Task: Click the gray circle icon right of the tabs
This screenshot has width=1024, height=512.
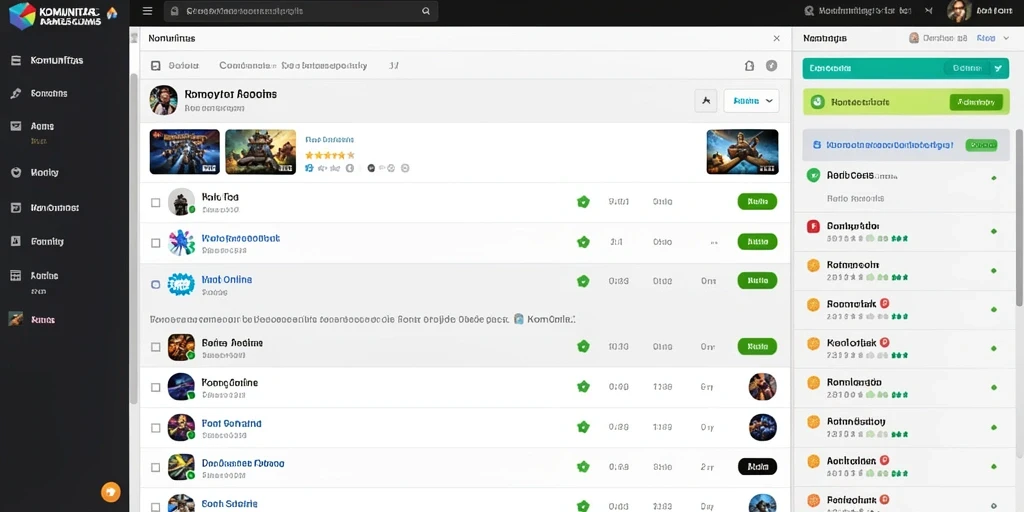Action: (x=771, y=65)
